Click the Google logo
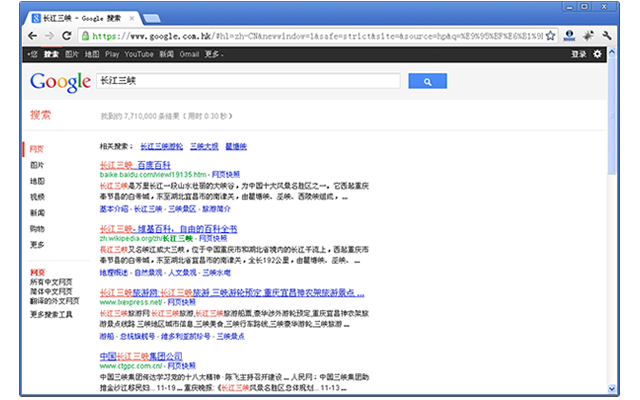Viewport: 640px width, 400px height. coord(60,82)
